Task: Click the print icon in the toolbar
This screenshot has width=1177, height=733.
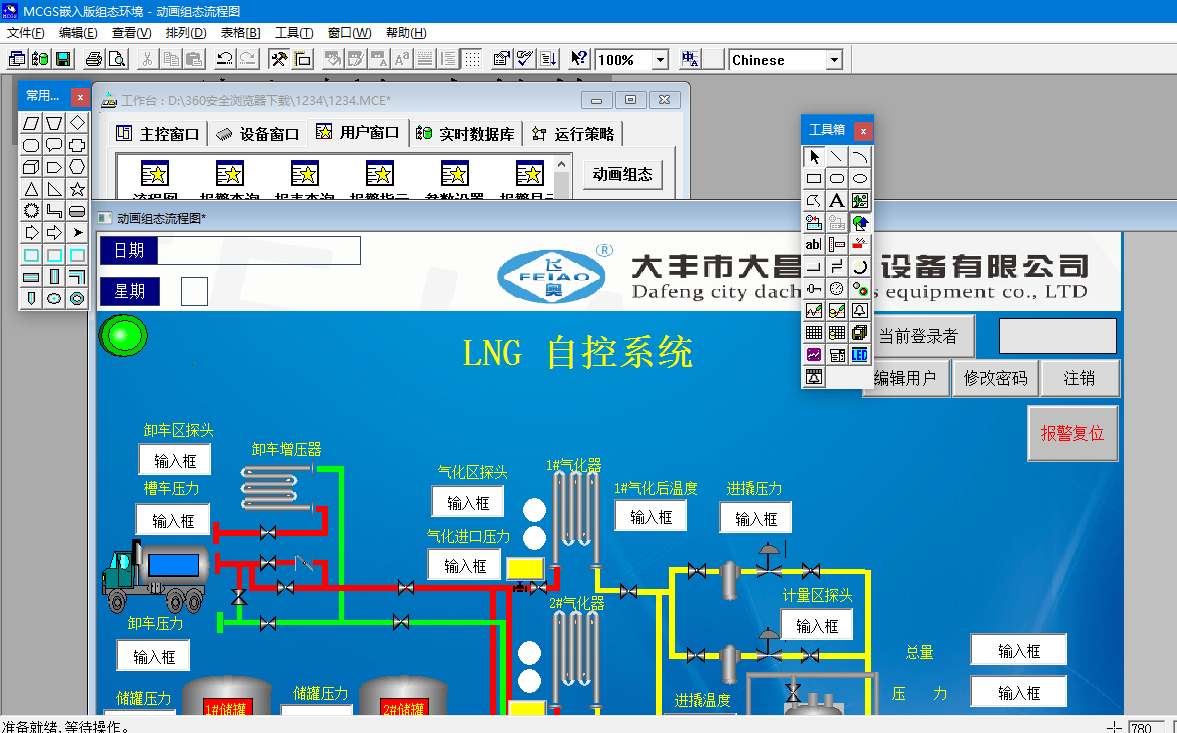Action: click(x=93, y=59)
